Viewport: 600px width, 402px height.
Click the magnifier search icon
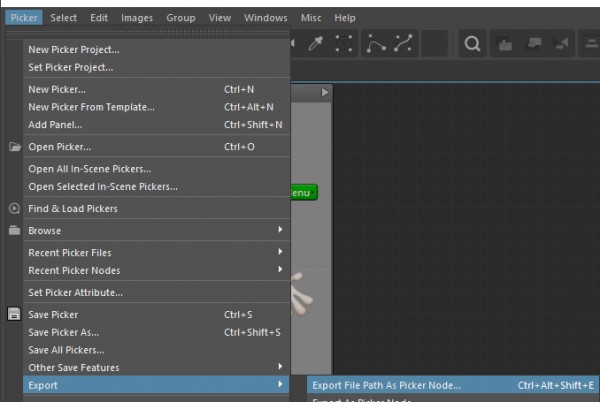point(473,44)
